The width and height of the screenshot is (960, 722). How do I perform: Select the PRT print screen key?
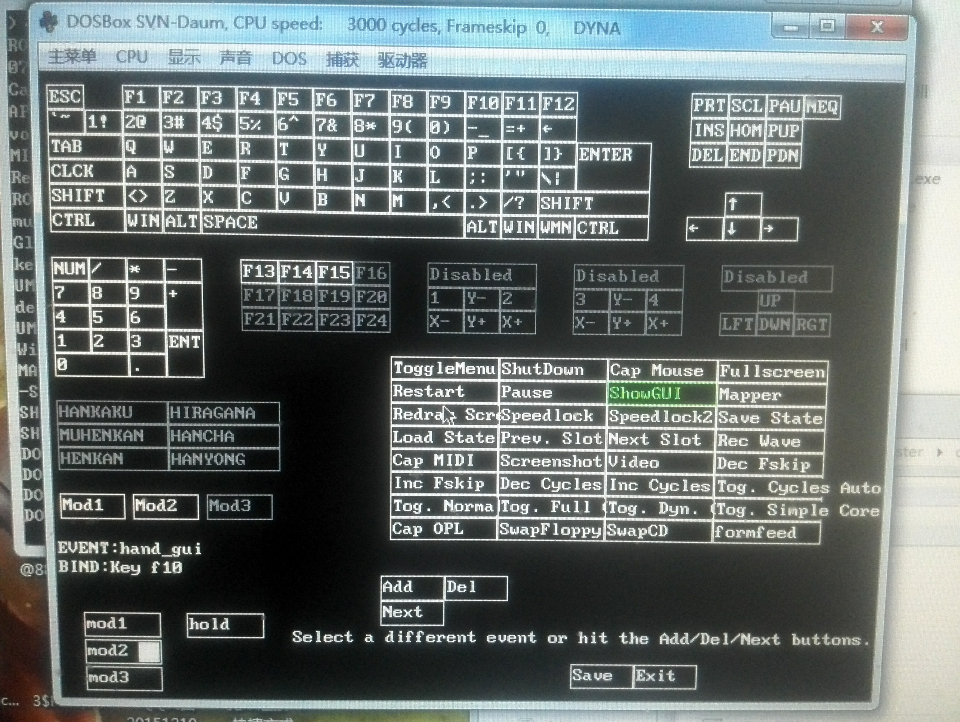pos(710,106)
